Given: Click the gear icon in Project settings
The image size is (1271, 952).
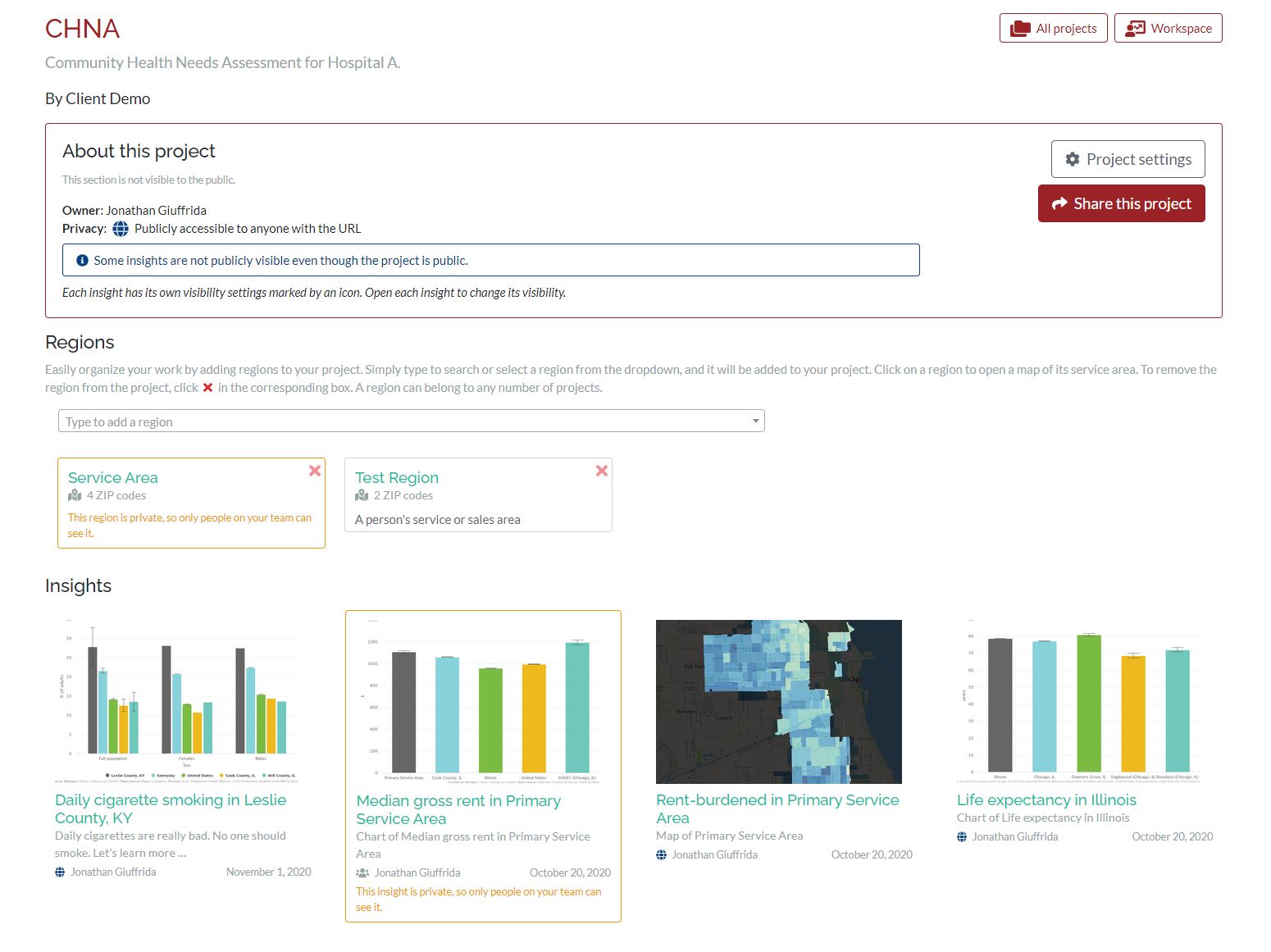Looking at the screenshot, I should pyautogui.click(x=1072, y=159).
